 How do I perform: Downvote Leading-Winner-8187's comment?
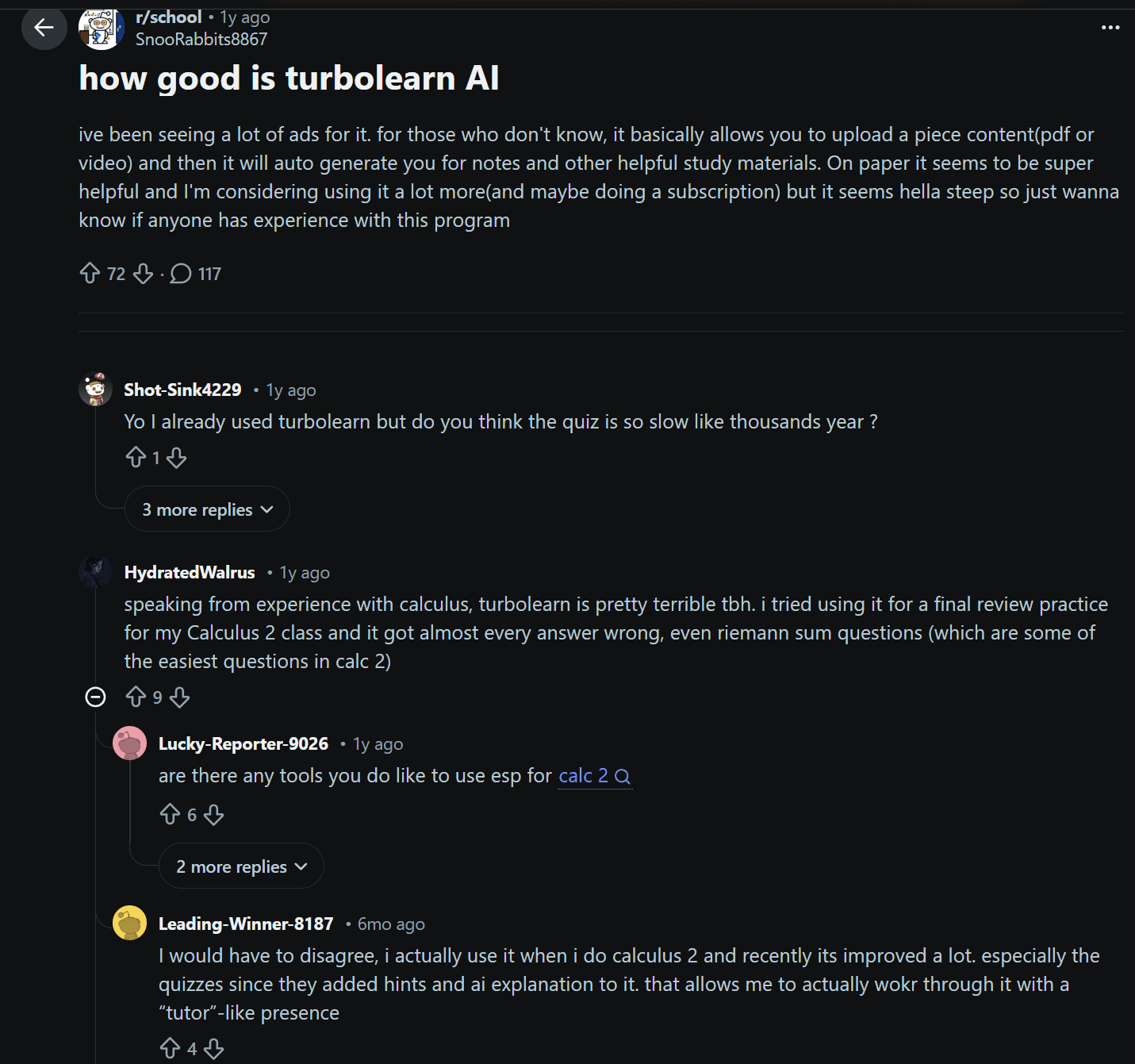coord(213,1048)
